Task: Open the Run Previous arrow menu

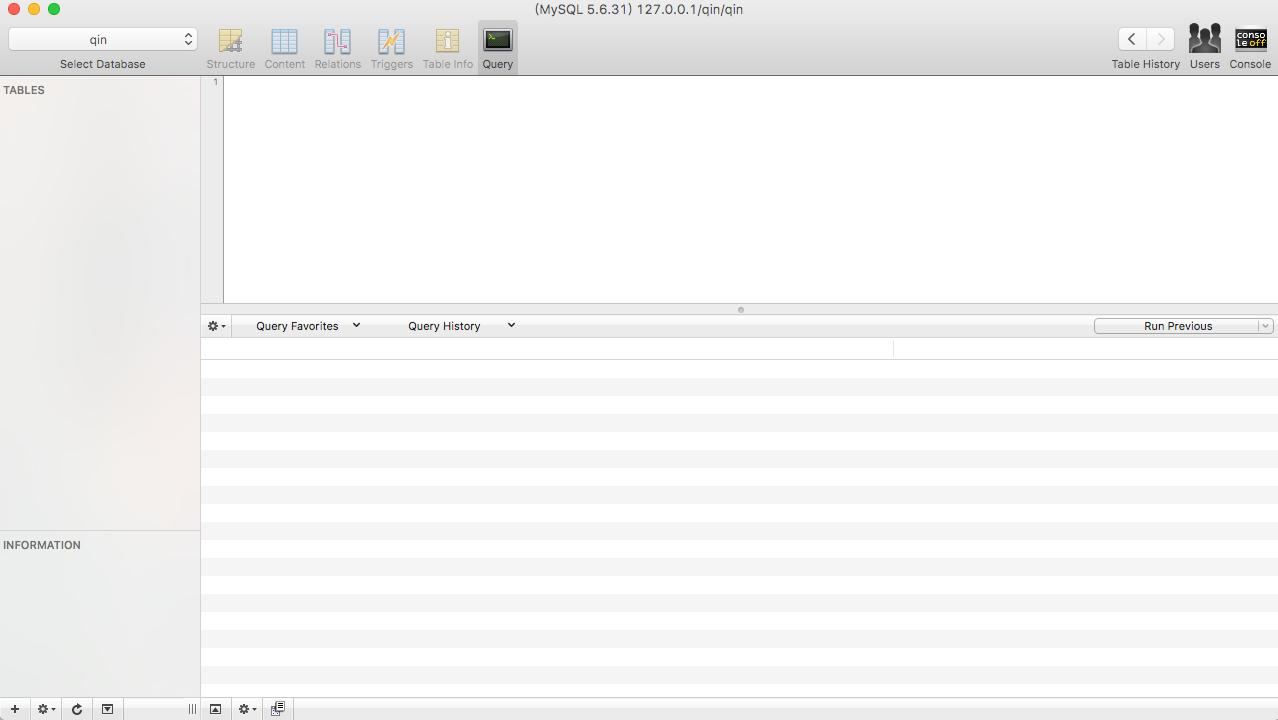Action: [1265, 326]
